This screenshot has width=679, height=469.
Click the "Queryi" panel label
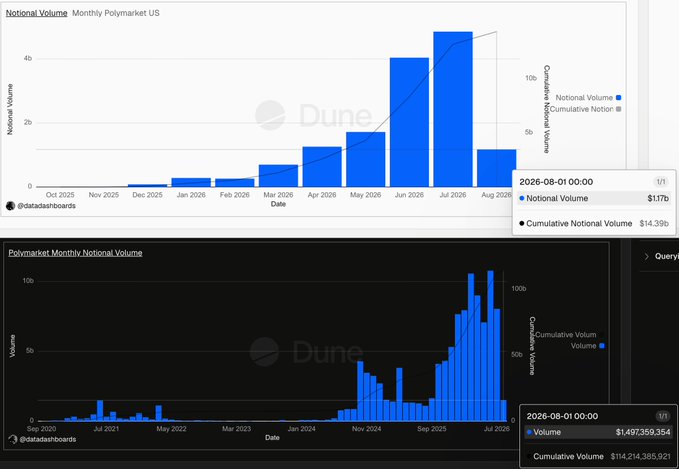pyautogui.click(x=666, y=256)
